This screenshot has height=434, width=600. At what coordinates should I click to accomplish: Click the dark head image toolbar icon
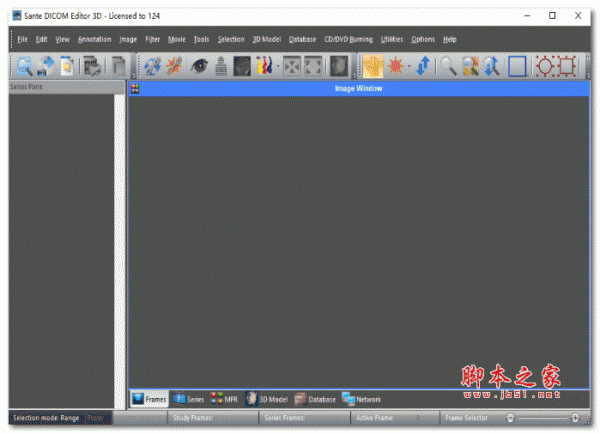point(242,66)
